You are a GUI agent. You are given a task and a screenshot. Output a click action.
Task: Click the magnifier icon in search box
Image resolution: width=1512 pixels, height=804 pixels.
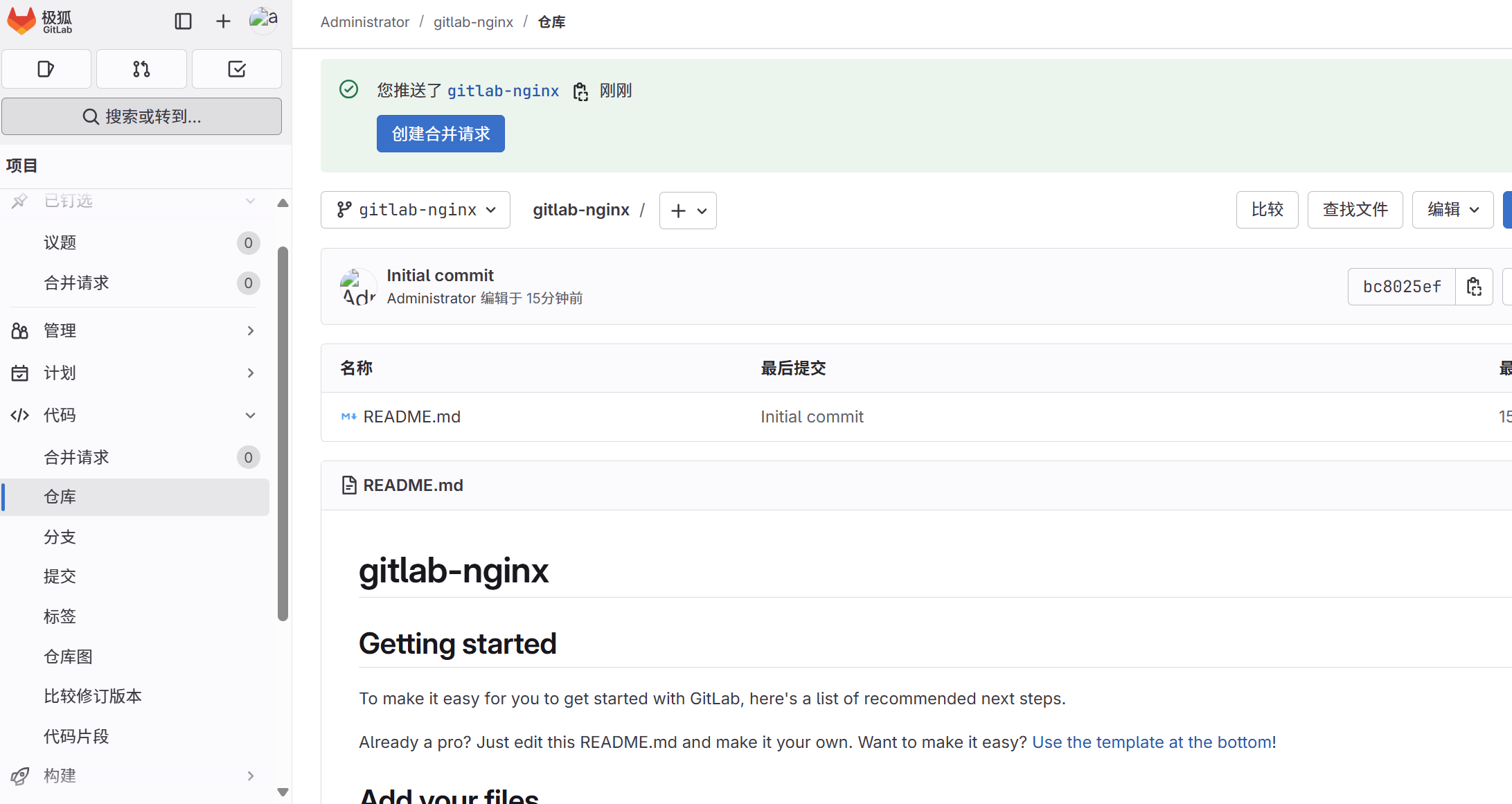click(91, 116)
